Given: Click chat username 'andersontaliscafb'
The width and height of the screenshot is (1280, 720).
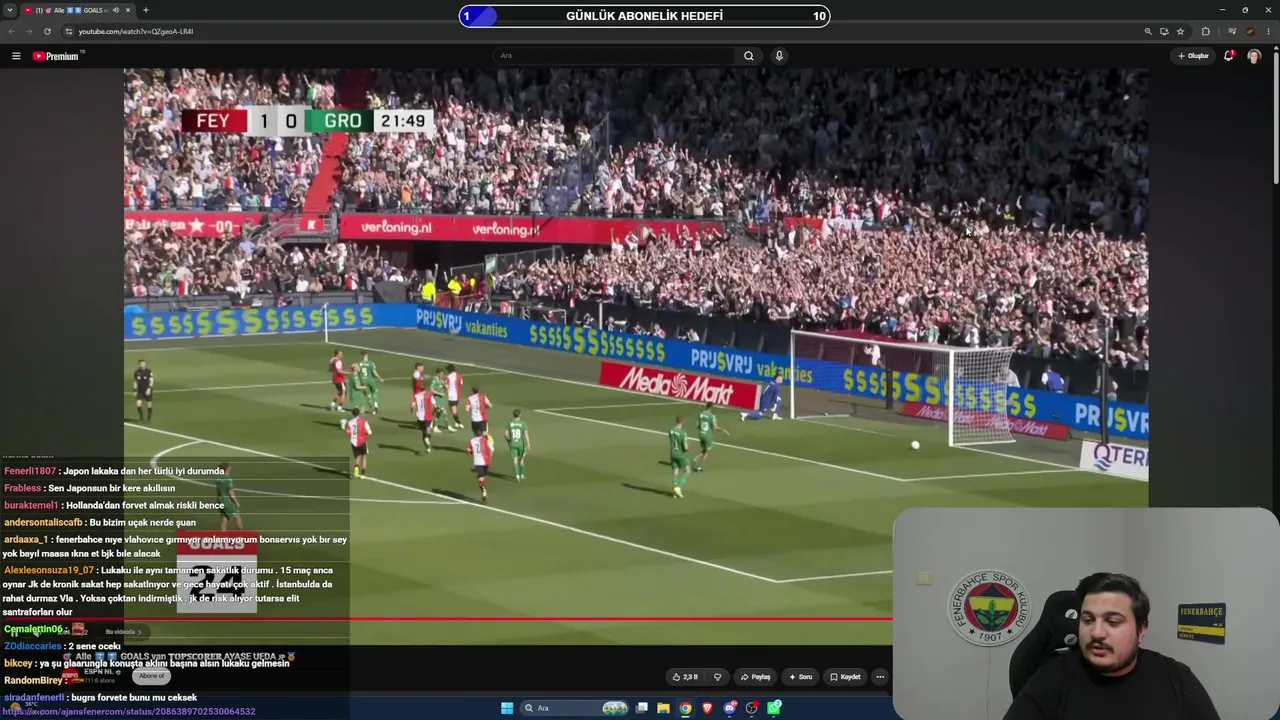Looking at the screenshot, I should click(43, 522).
